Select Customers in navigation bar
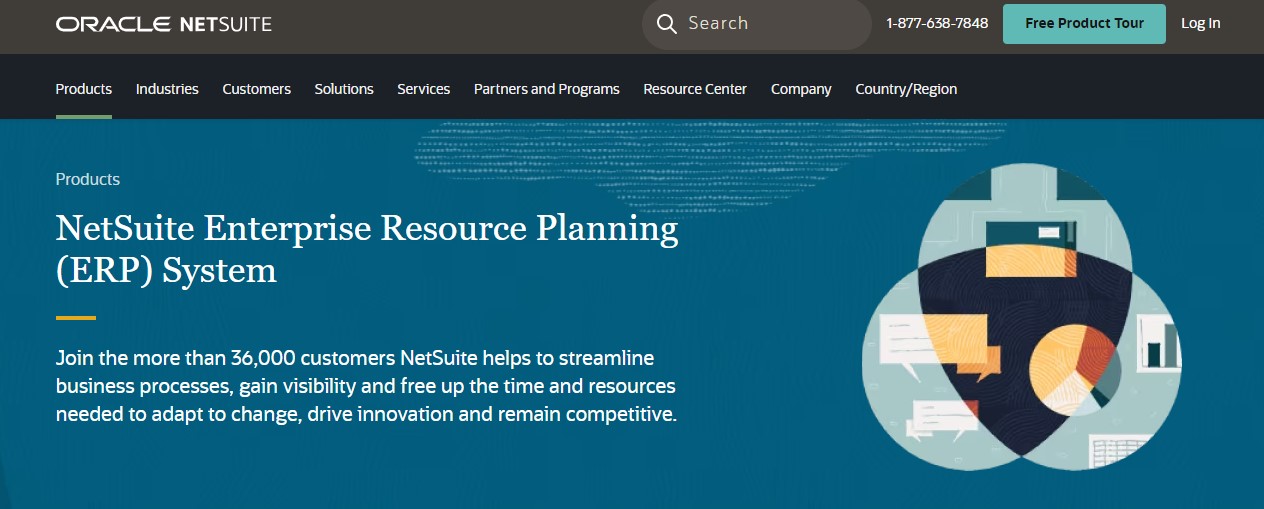This screenshot has height=509, width=1264. pos(256,89)
